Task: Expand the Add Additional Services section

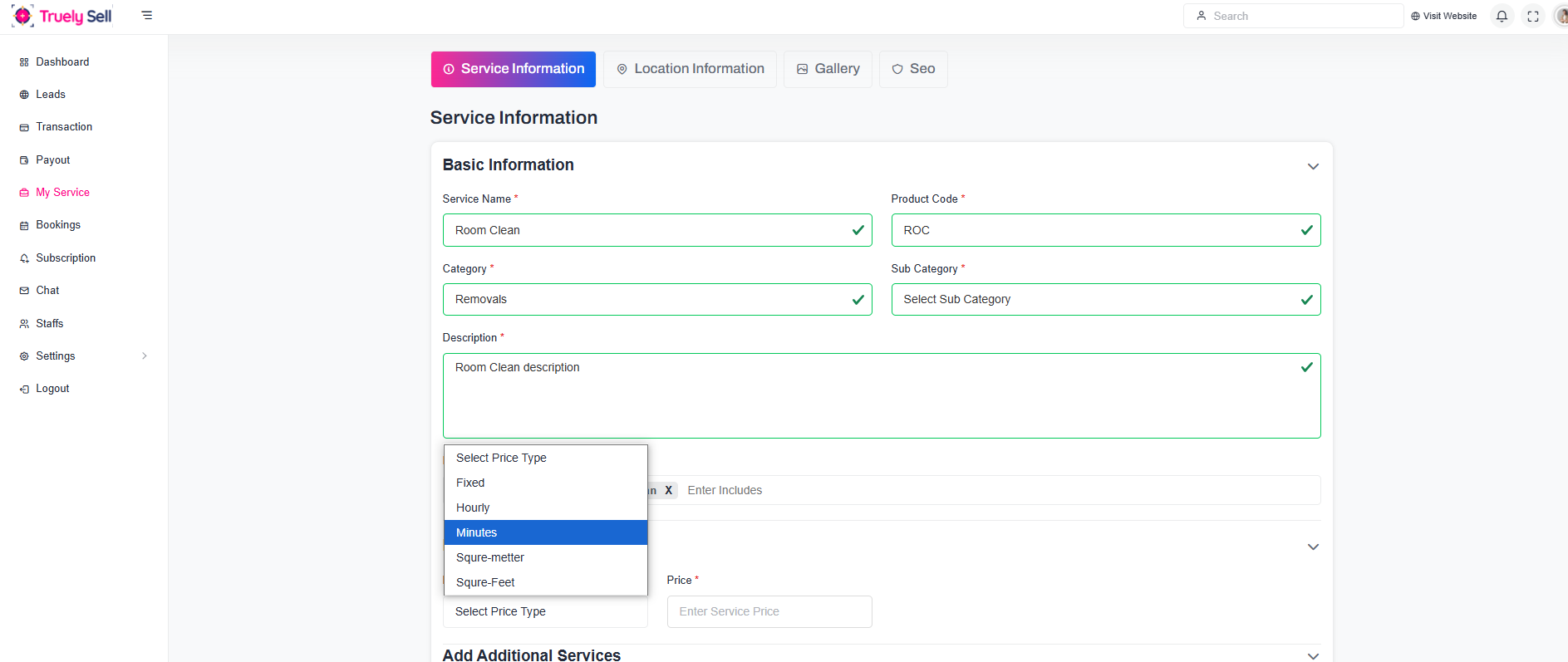Action: (x=1313, y=655)
